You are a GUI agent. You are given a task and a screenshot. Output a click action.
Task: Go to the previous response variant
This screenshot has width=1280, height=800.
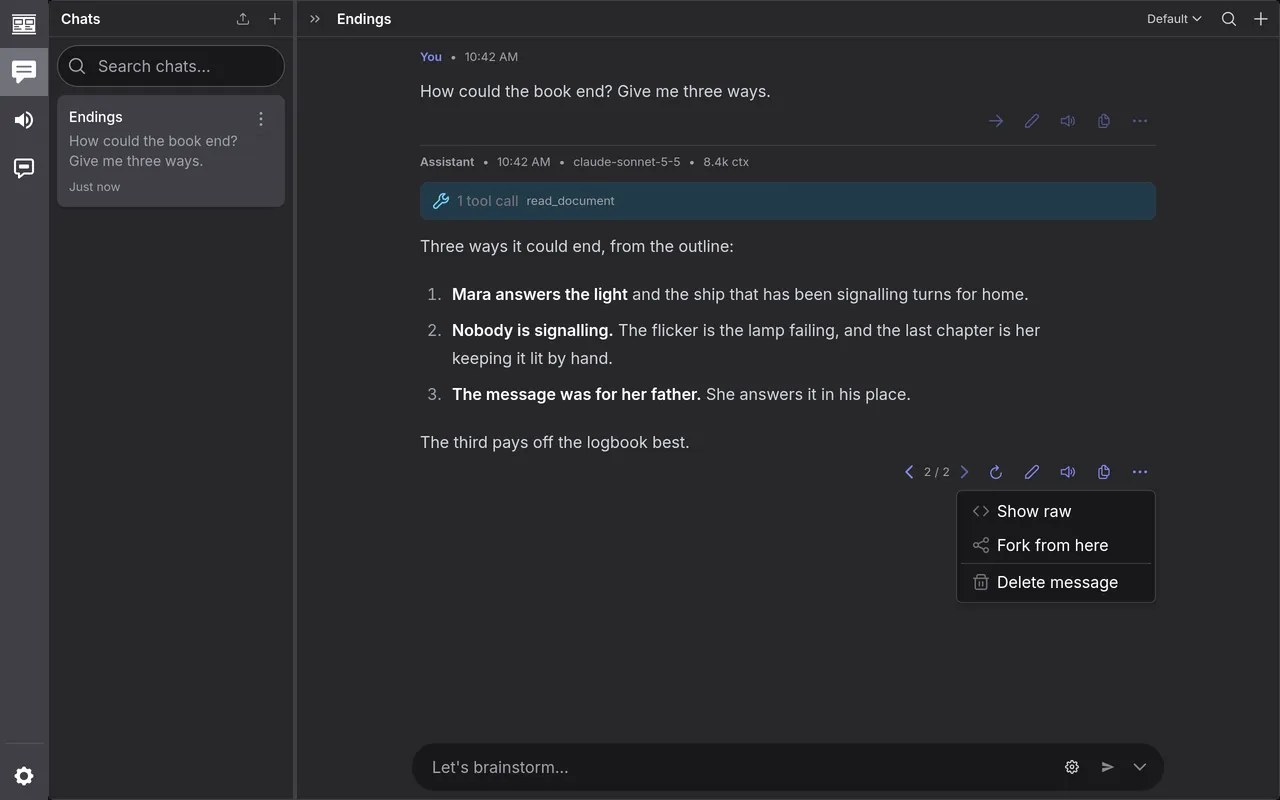point(909,472)
